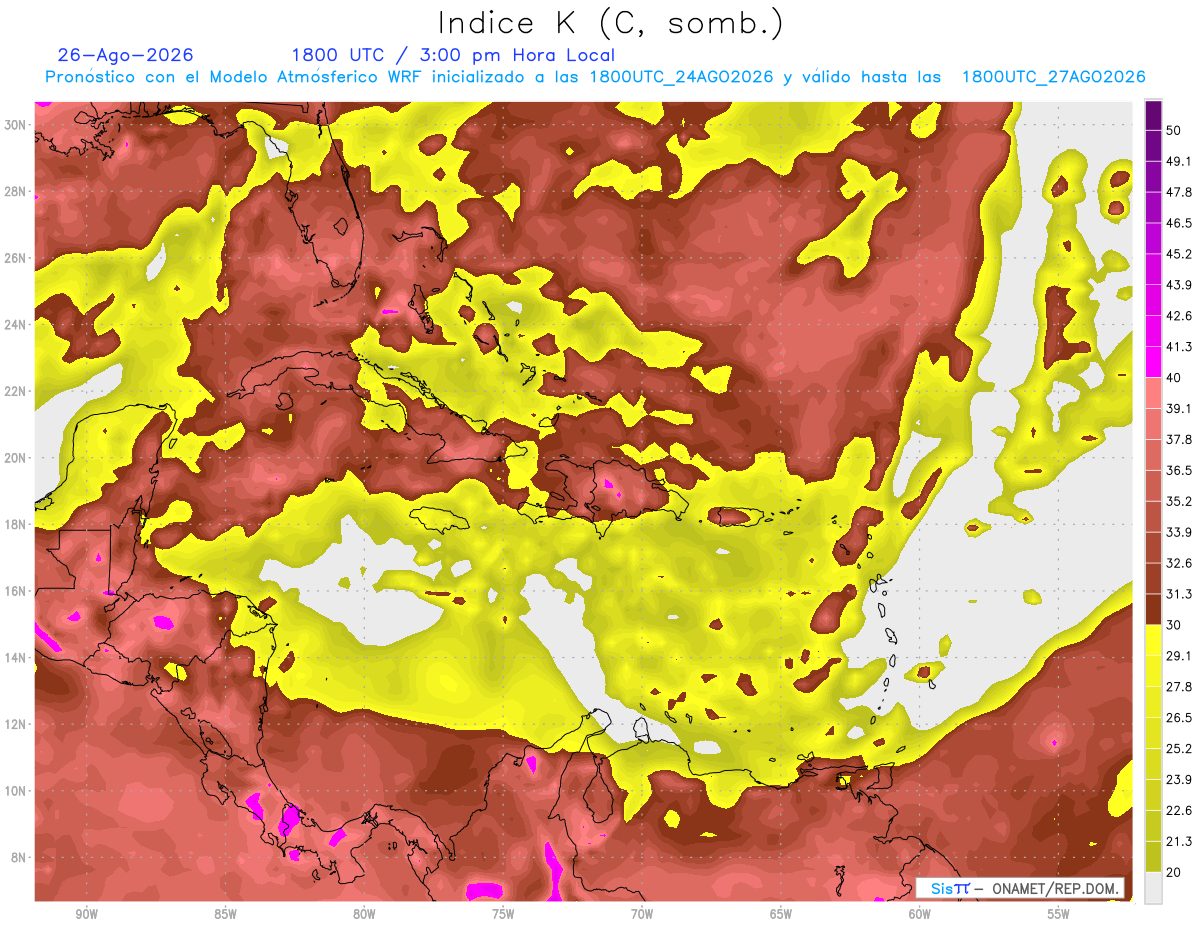Image resolution: width=1200 pixels, height=927 pixels.
Task: Click the colorbar value "32.6"
Action: (x=1179, y=563)
